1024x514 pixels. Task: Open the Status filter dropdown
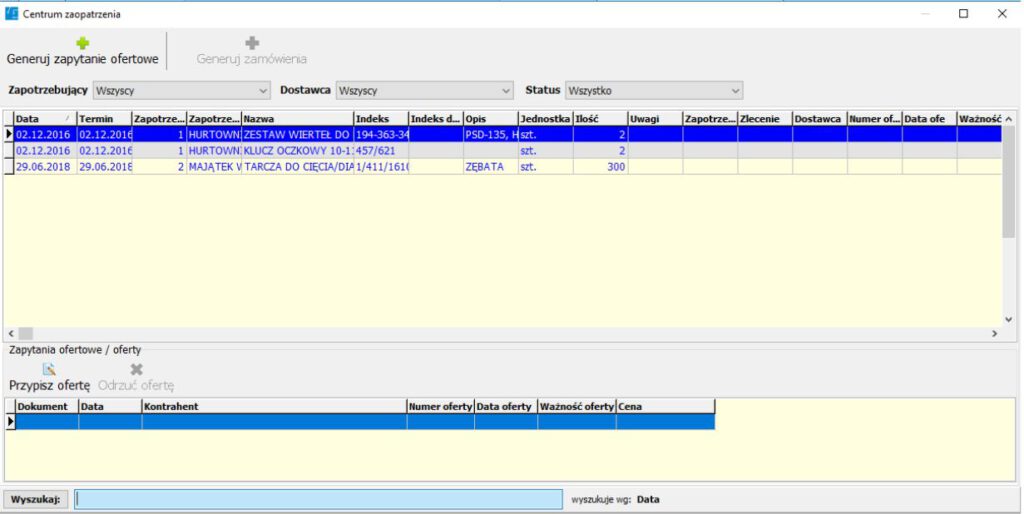(654, 90)
